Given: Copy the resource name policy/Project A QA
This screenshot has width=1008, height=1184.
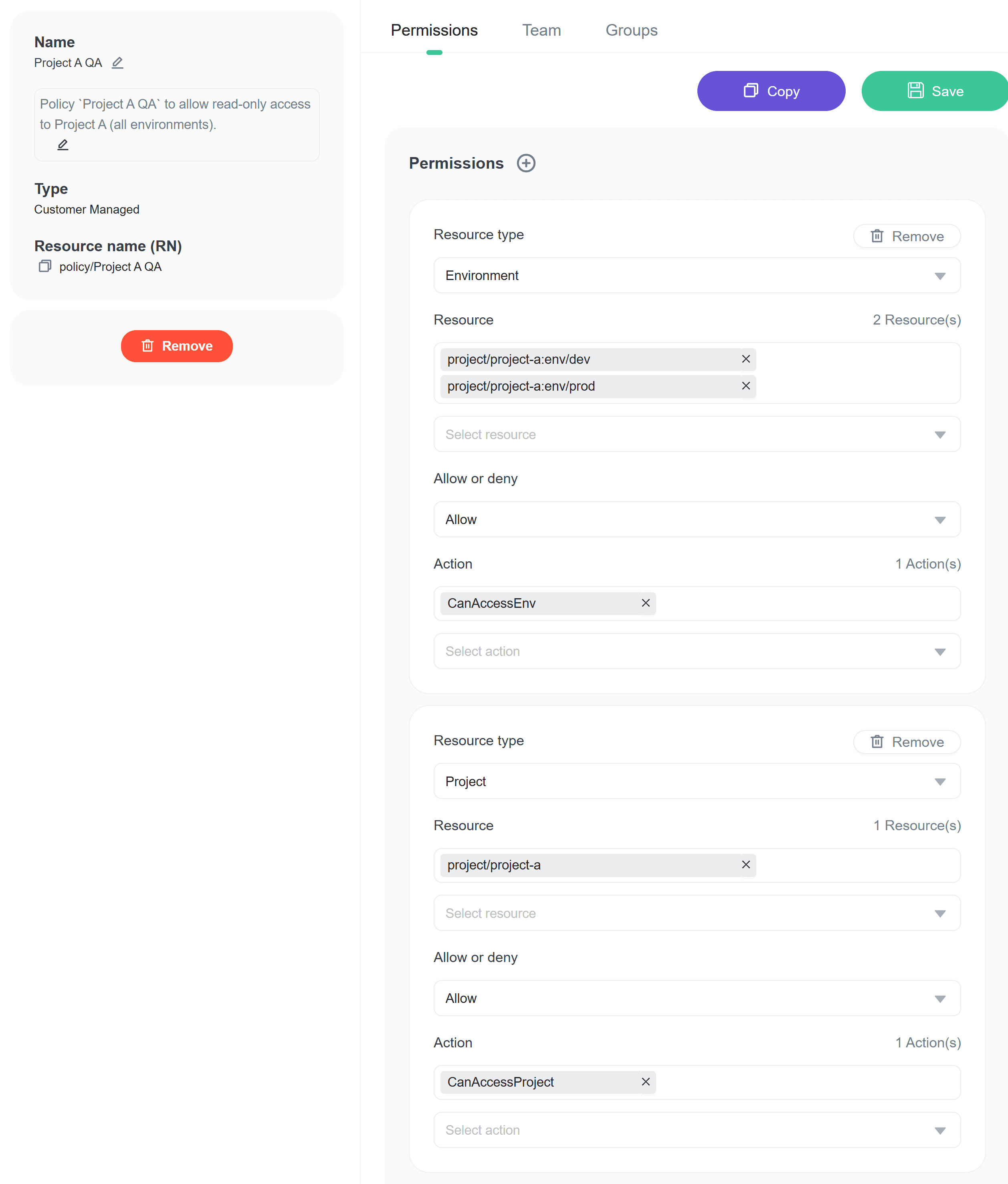Looking at the screenshot, I should [44, 266].
